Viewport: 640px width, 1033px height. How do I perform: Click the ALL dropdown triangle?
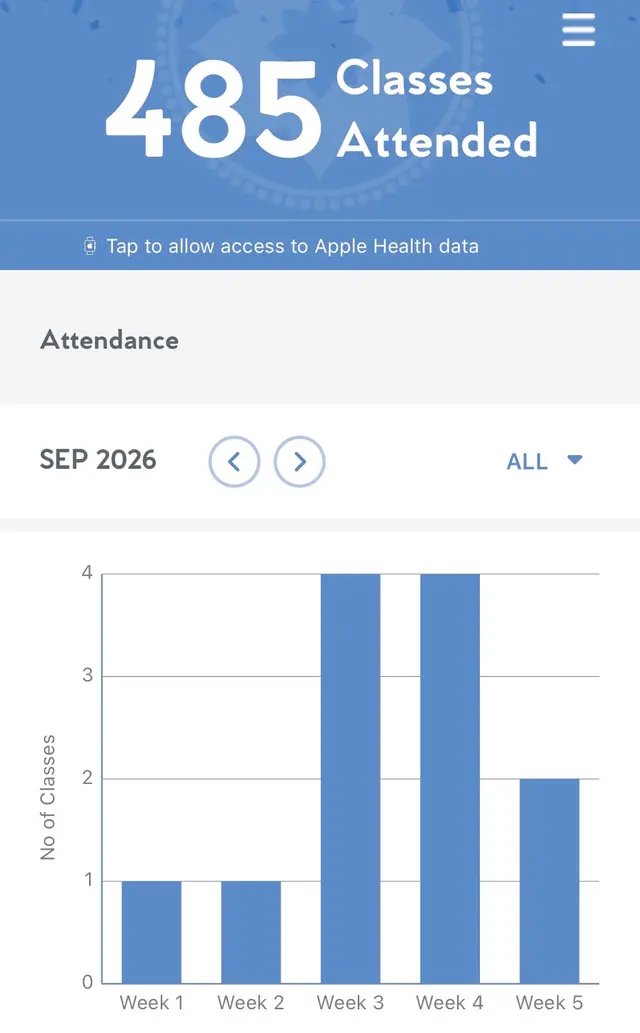575,460
